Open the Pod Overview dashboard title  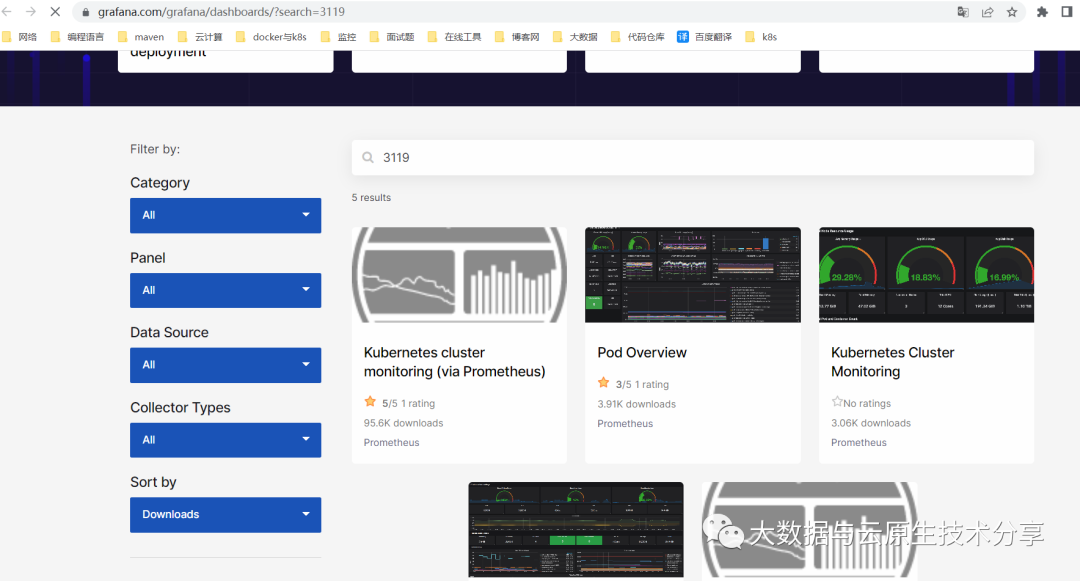point(642,352)
